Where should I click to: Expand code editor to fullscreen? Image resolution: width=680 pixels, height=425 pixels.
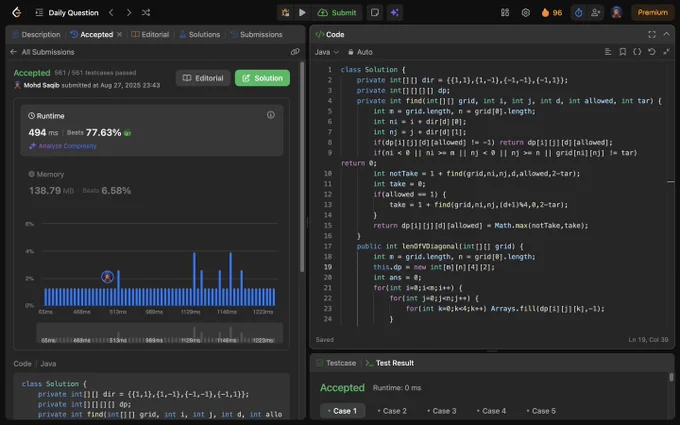(x=652, y=34)
